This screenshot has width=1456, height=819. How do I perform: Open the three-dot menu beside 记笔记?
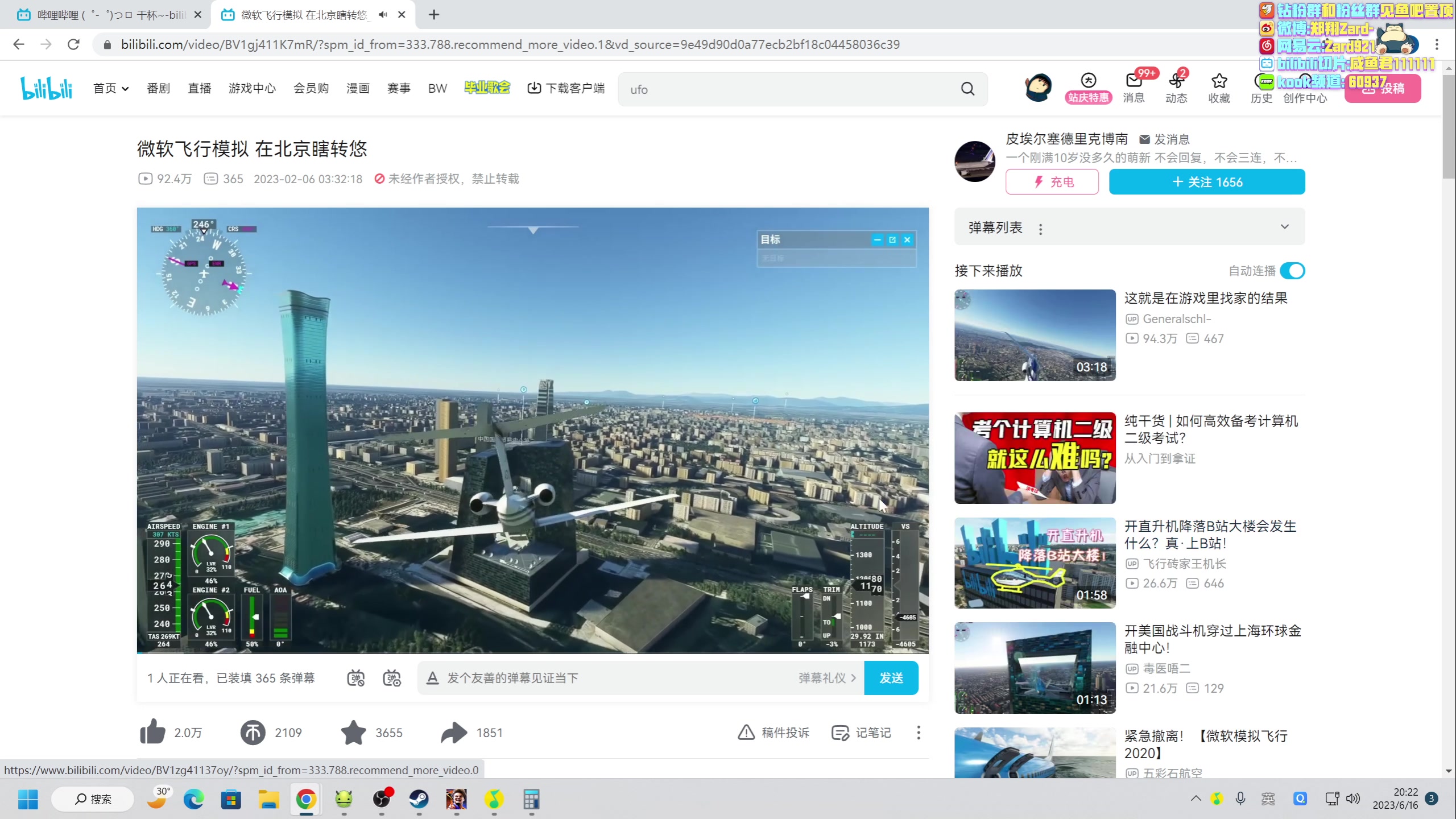click(x=918, y=733)
